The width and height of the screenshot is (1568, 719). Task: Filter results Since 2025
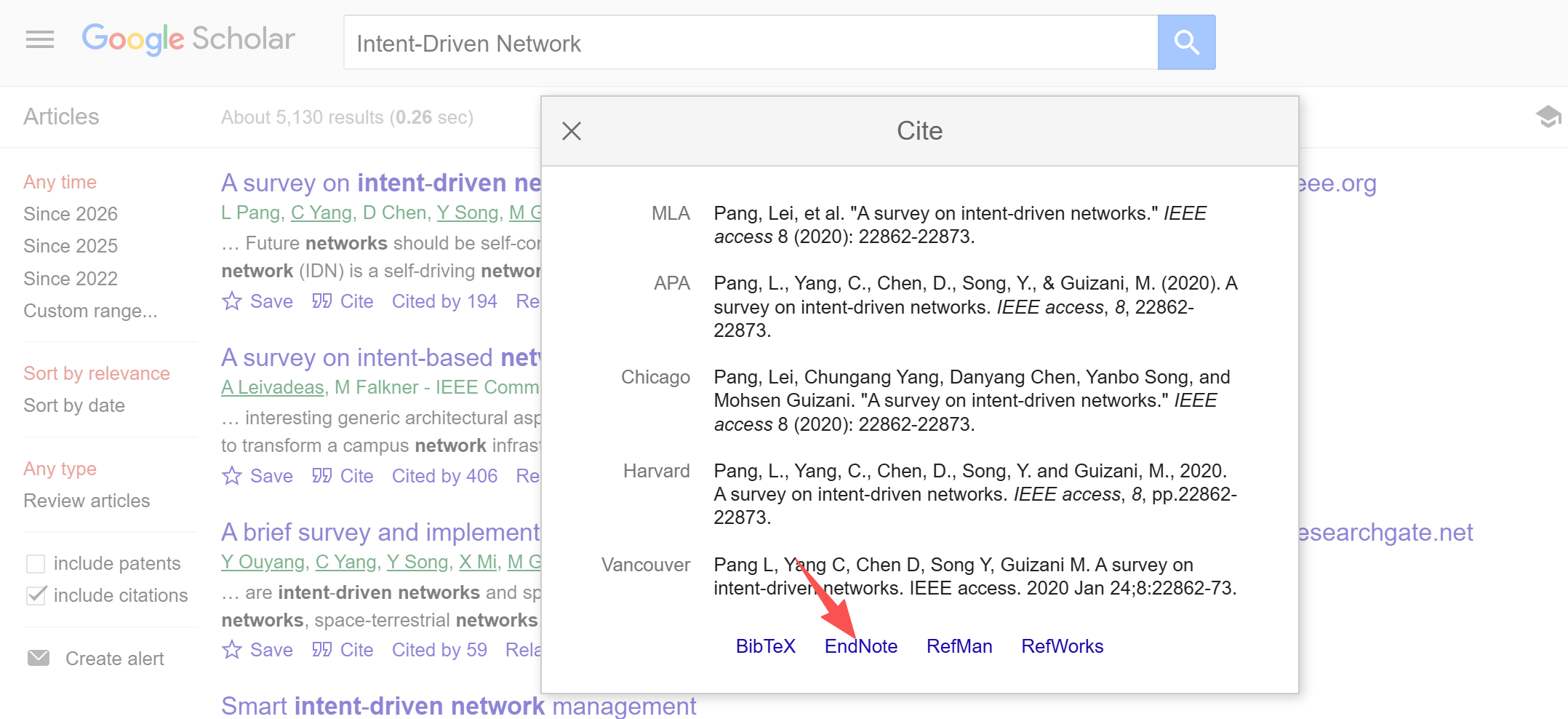point(71,246)
